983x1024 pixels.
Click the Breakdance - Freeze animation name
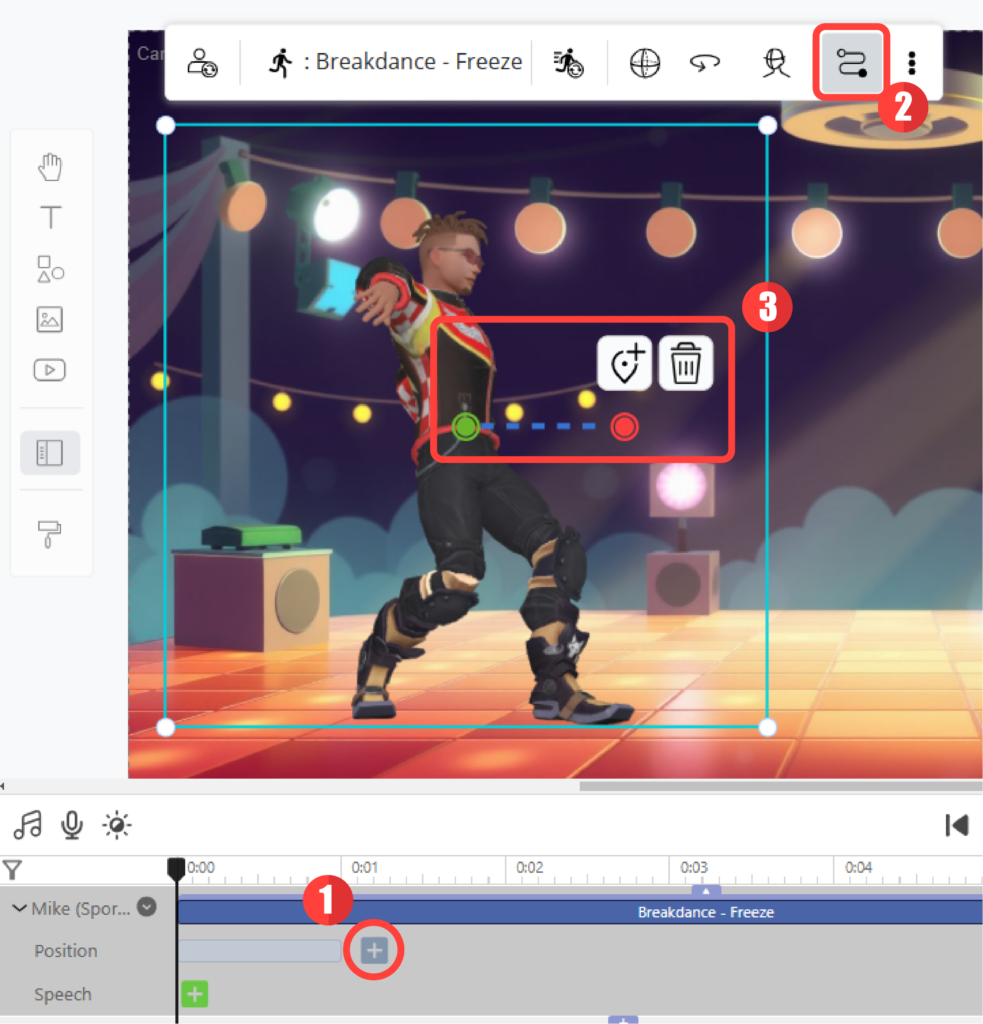click(419, 62)
